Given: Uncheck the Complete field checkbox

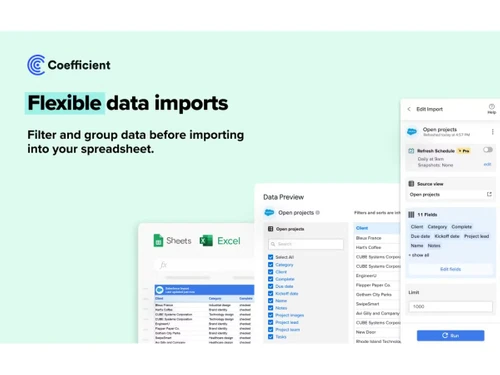Looking at the screenshot, I should [270, 279].
